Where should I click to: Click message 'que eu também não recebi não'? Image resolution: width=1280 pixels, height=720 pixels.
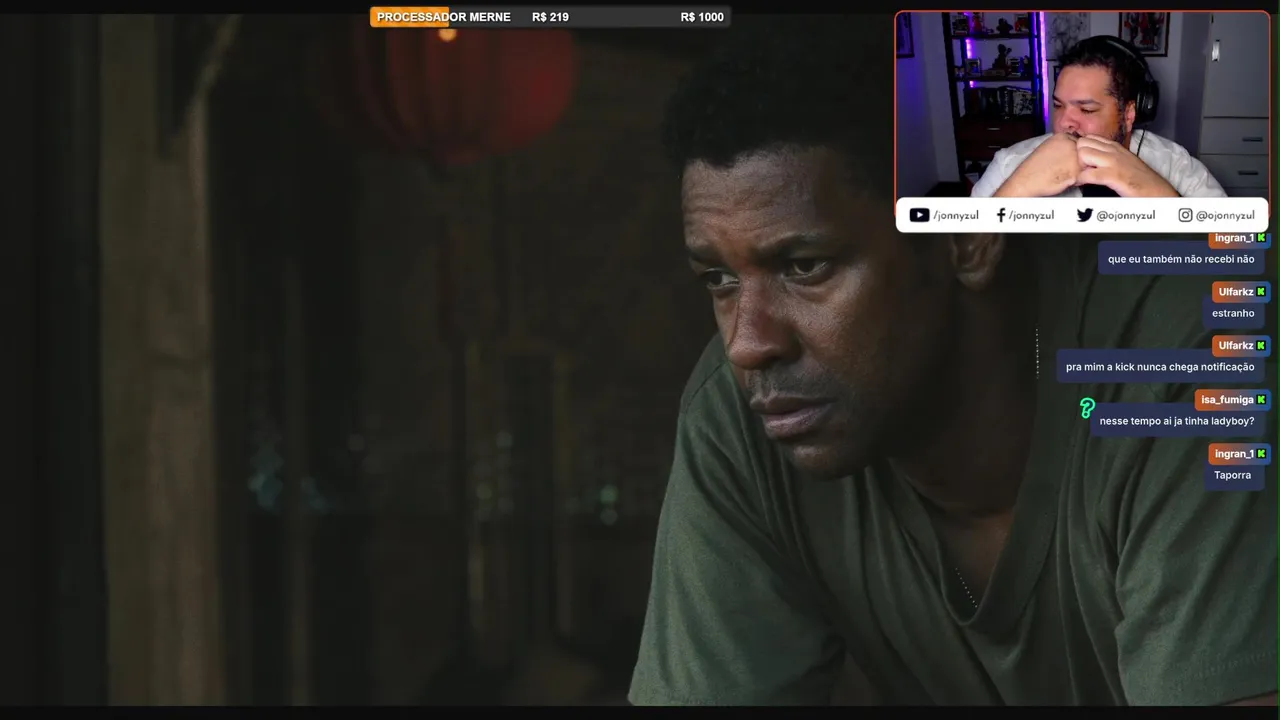click(x=1181, y=259)
